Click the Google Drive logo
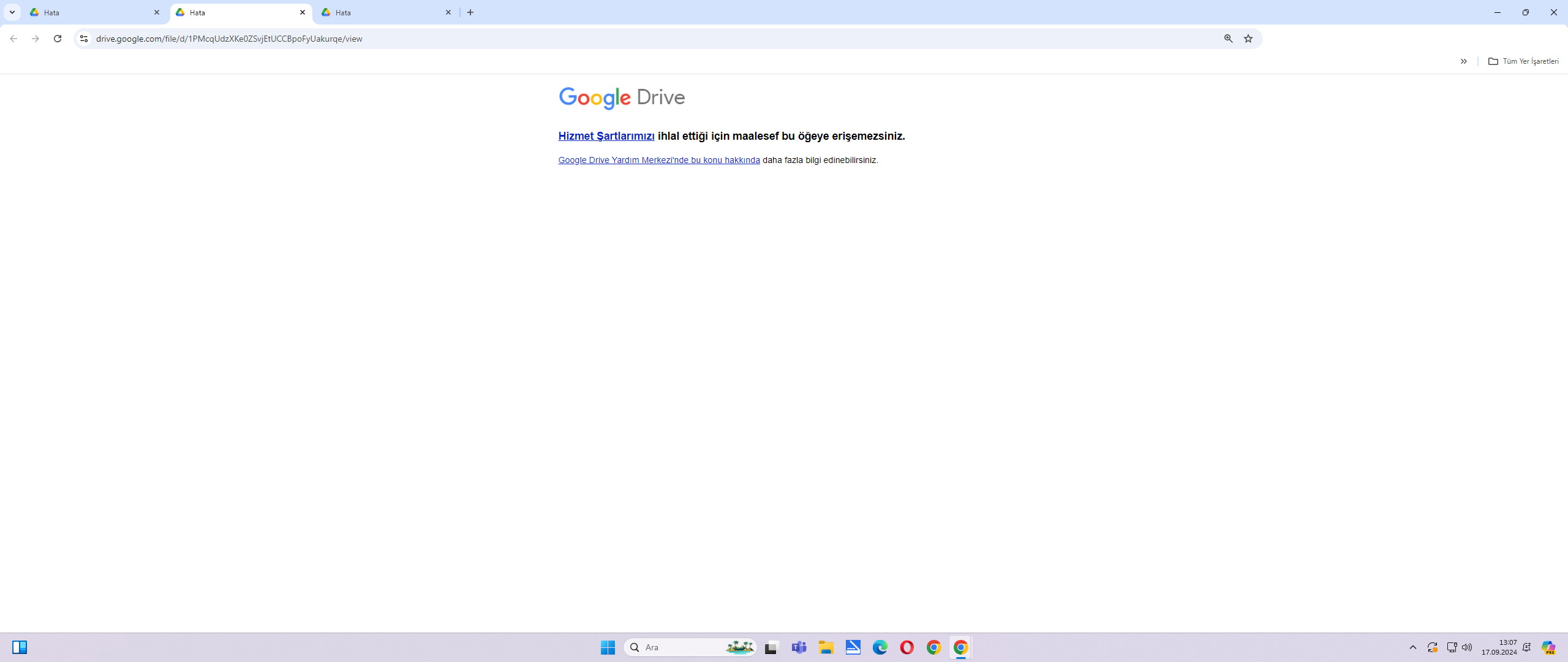Screen dimensions: 1568x662 click(x=622, y=97)
